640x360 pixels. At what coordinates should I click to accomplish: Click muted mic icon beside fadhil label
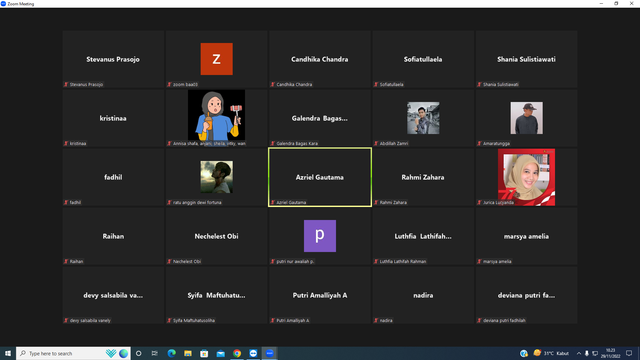click(x=66, y=202)
